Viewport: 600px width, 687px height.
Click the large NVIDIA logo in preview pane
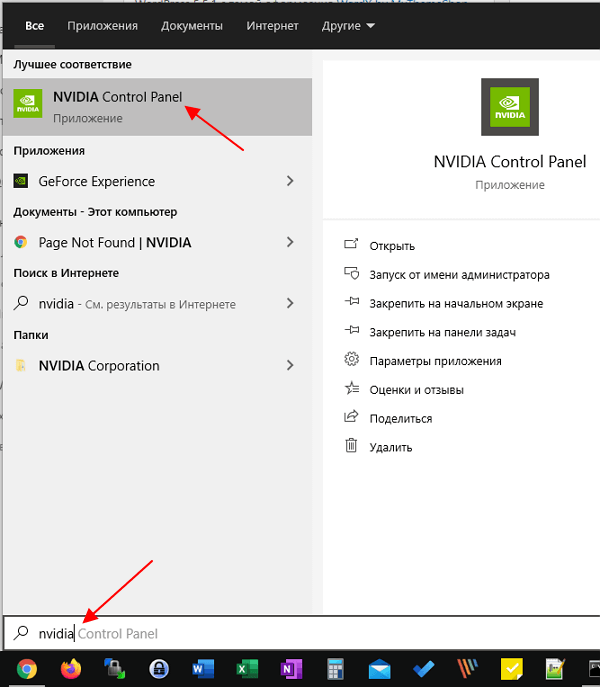tap(510, 107)
